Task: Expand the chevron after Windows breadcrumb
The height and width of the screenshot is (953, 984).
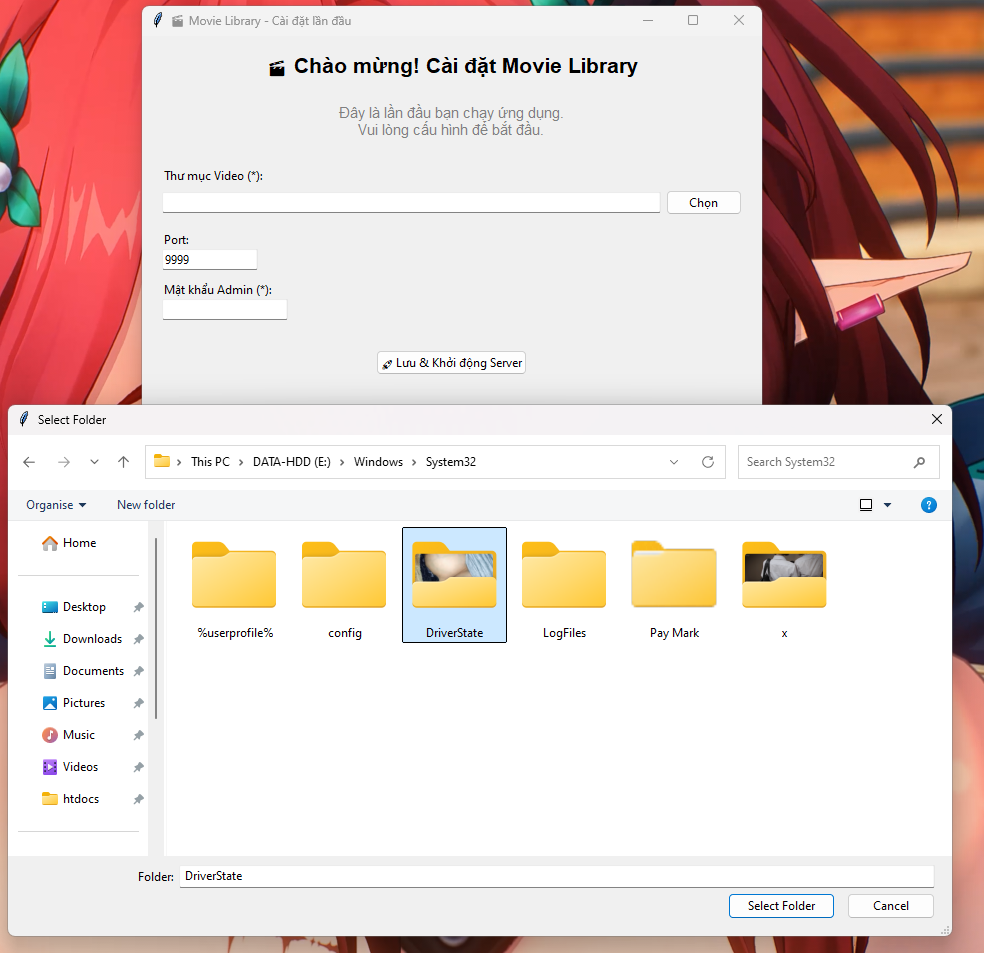Action: [x=414, y=462]
